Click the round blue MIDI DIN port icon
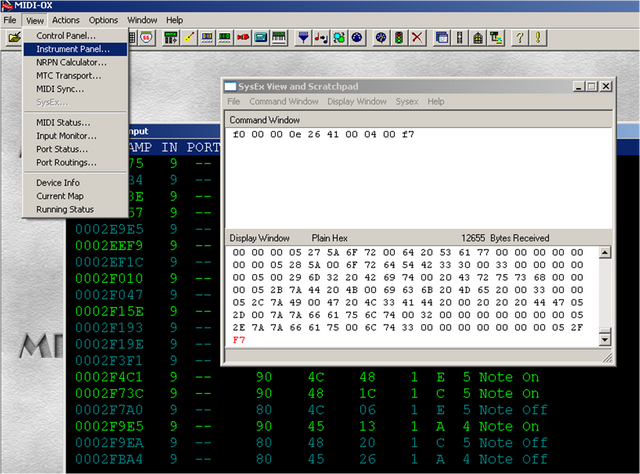 [x=357, y=38]
